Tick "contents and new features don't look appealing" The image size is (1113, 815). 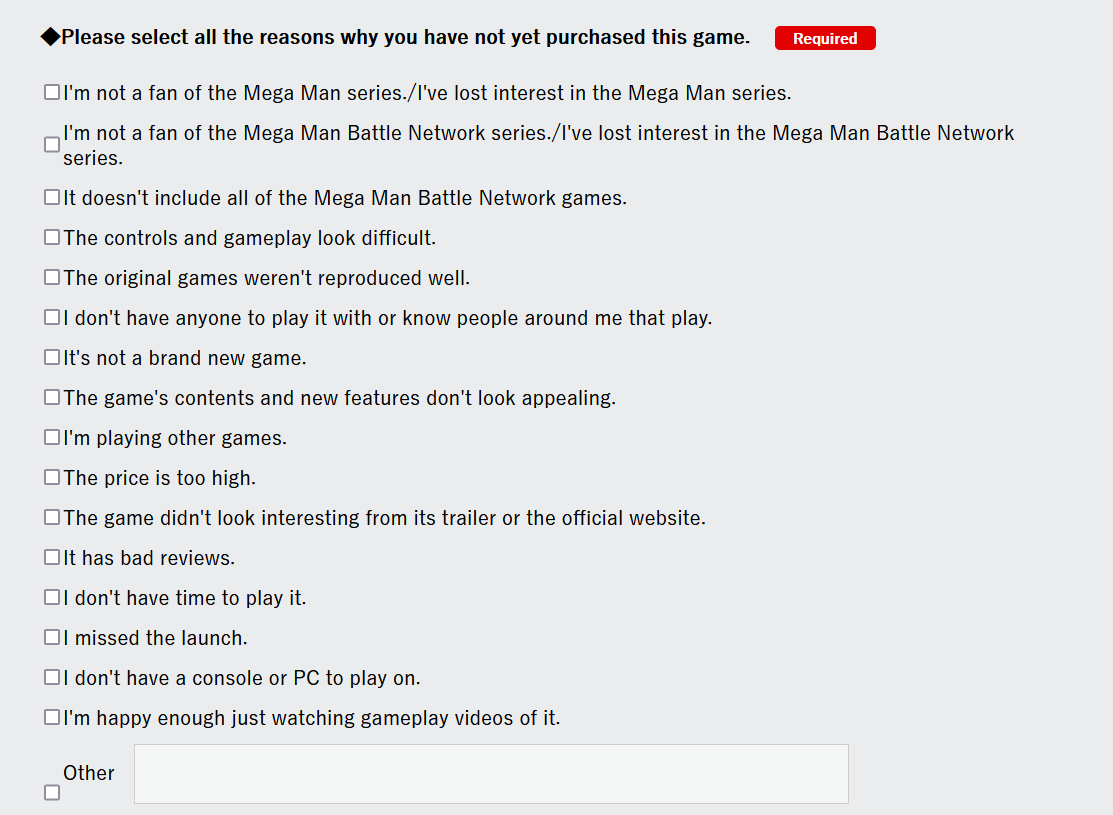pos(52,397)
